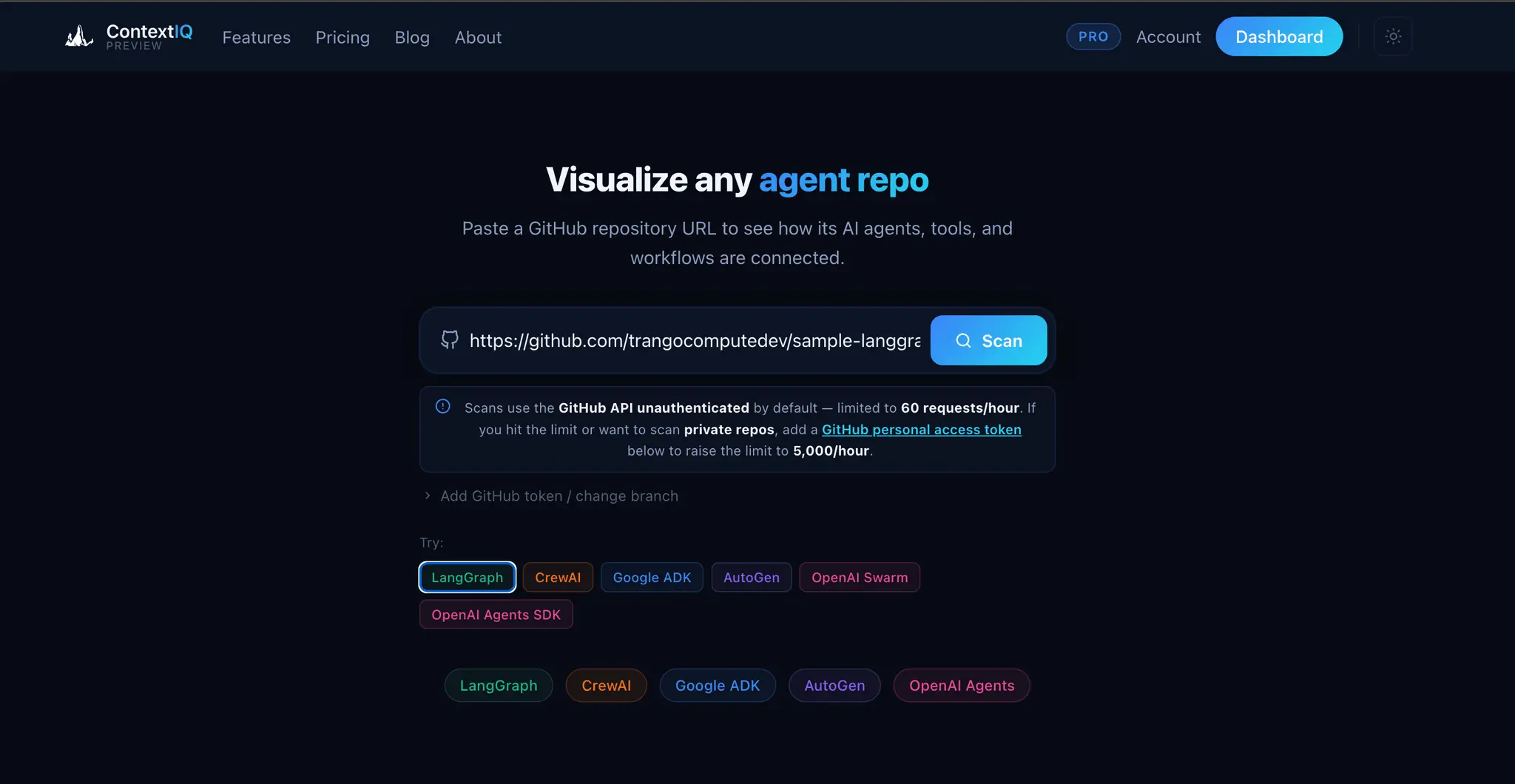Toggle the light/dark theme sun icon
The image size is (1515, 784).
[x=1393, y=36]
